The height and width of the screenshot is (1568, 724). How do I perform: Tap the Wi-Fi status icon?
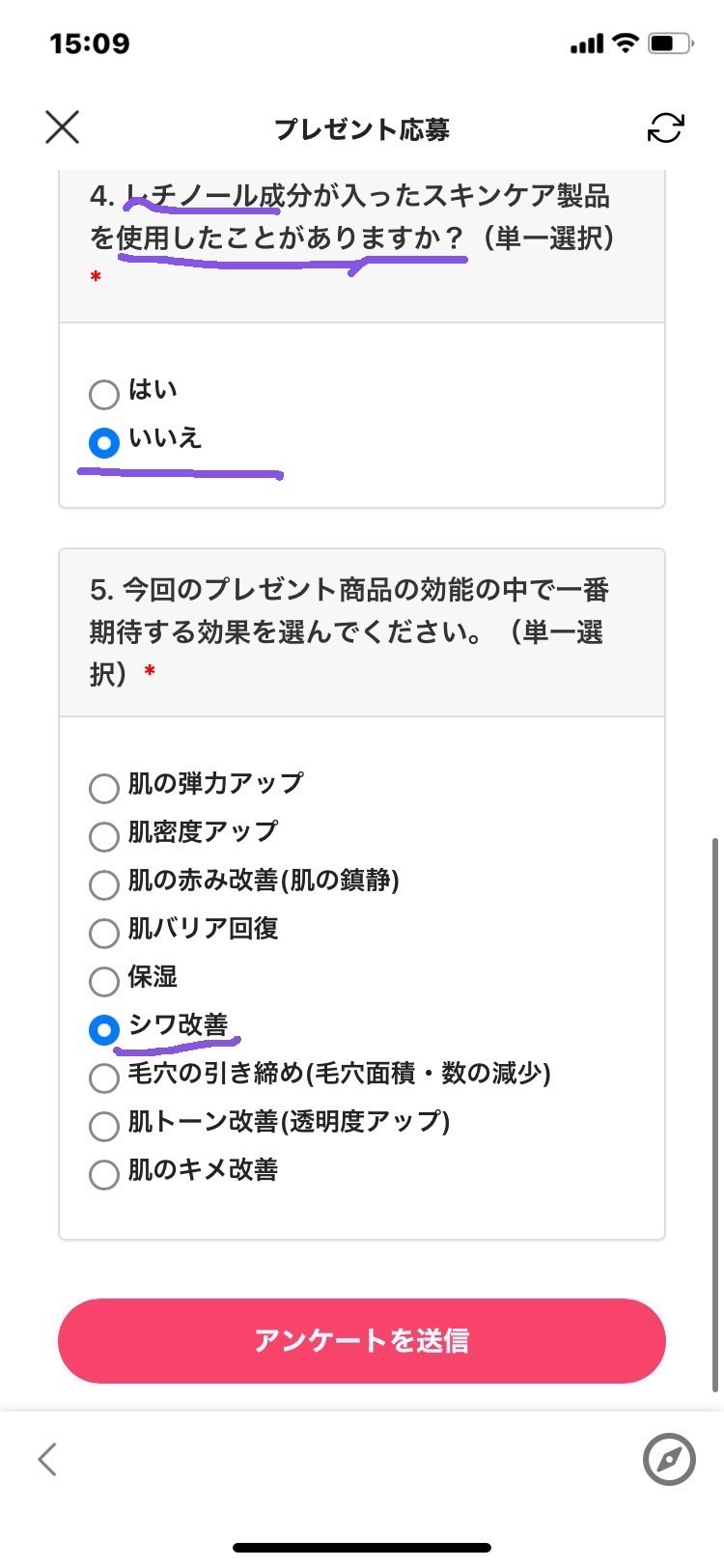[x=626, y=43]
